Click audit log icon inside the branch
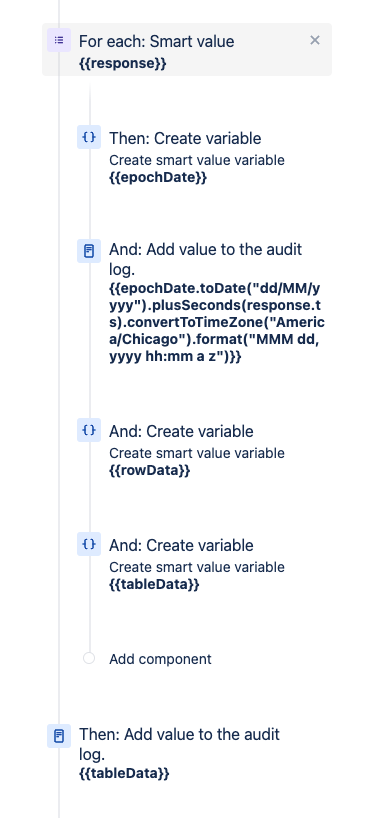The width and height of the screenshot is (379, 818). tap(89, 251)
